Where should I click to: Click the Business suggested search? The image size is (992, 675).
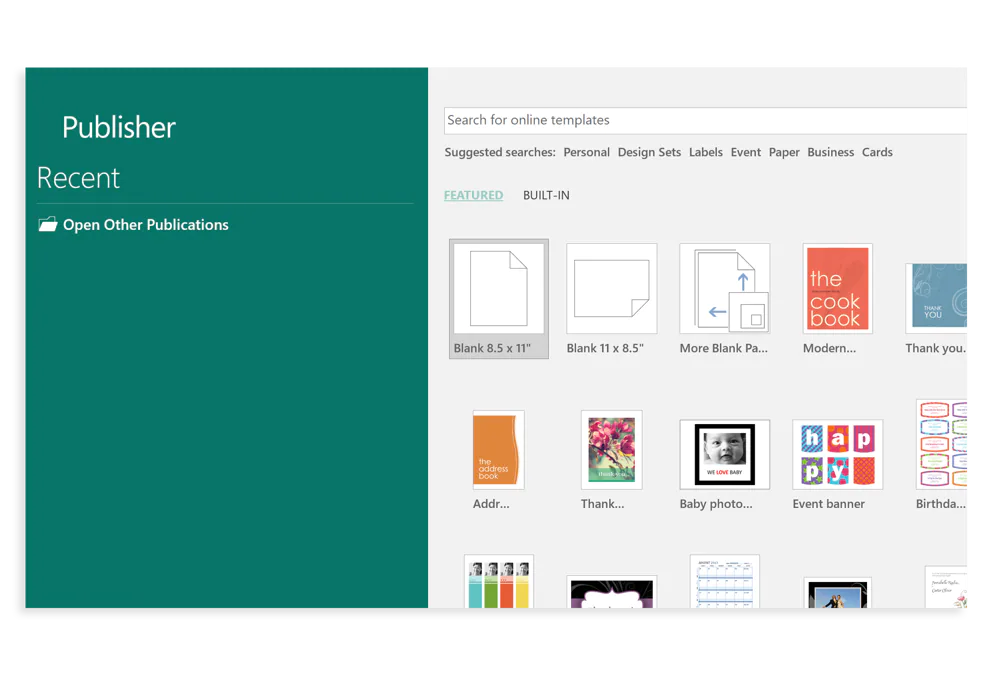[830, 152]
